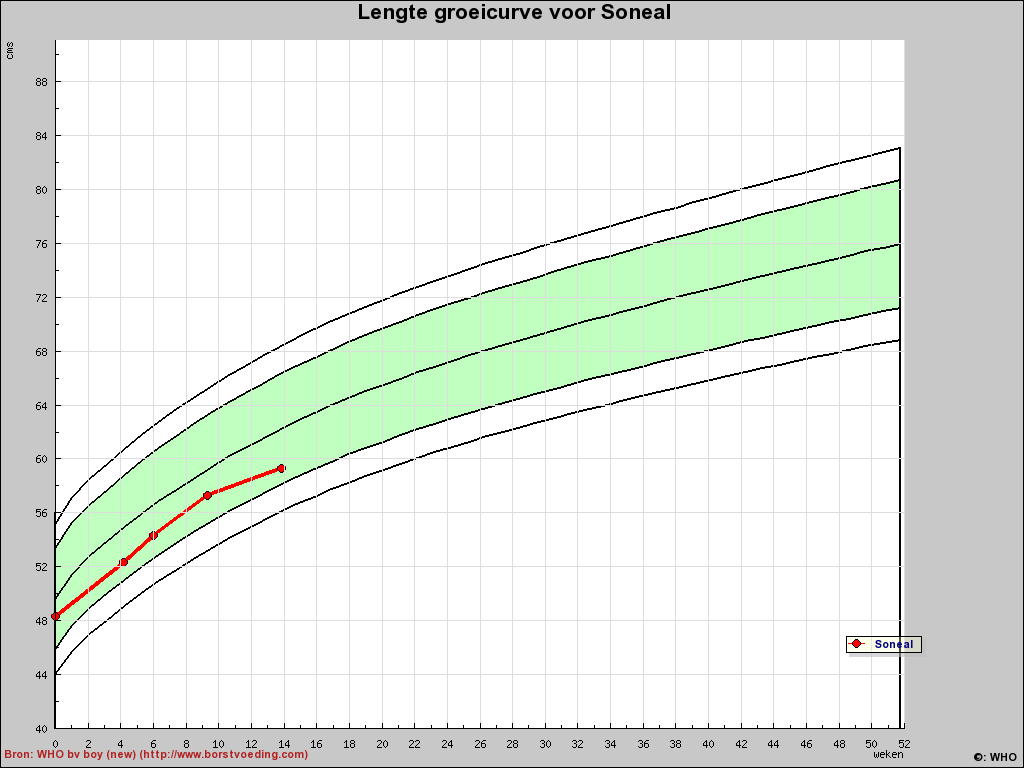This screenshot has width=1024, height=768.
Task: Click the chart title 'Lengte groeicurve voor Soneal'
Action: (x=514, y=12)
